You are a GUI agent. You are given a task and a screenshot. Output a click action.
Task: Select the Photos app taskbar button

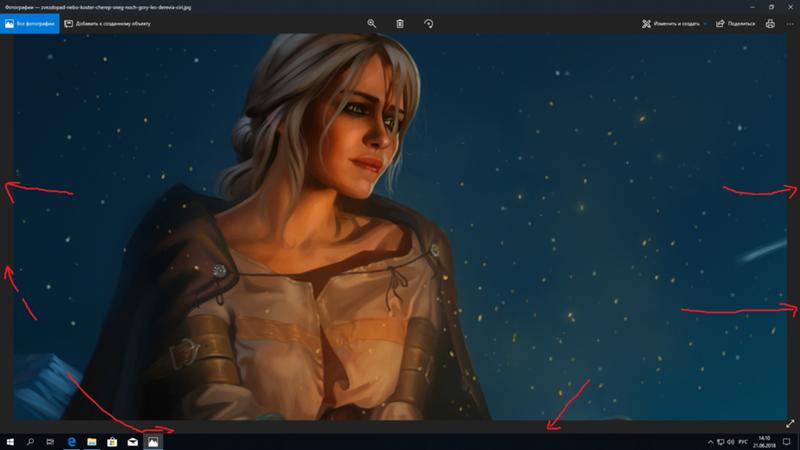pyautogui.click(x=153, y=442)
